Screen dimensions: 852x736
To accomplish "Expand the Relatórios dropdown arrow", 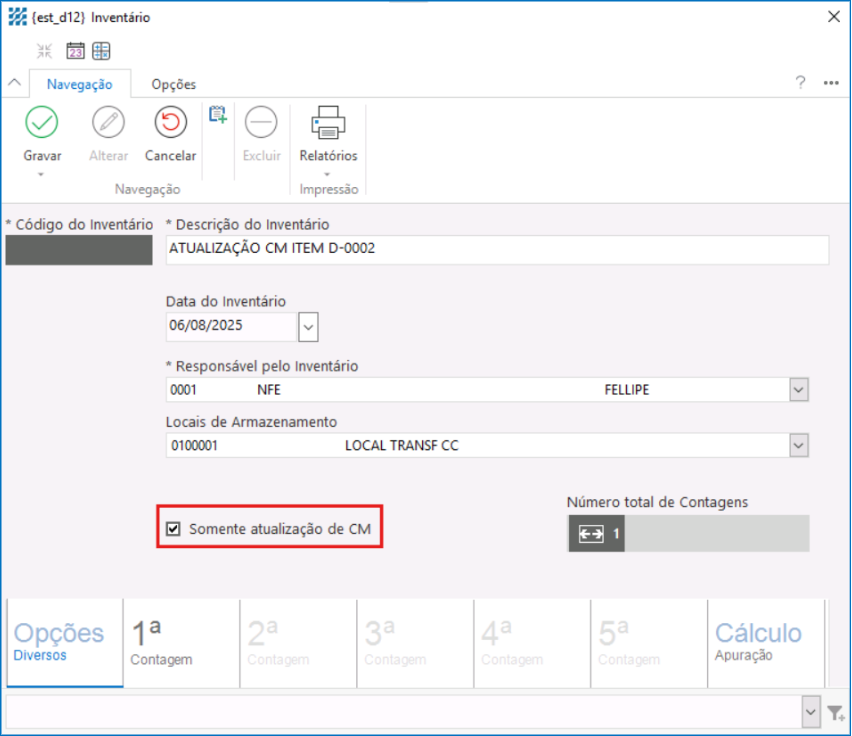I will pyautogui.click(x=327, y=174).
